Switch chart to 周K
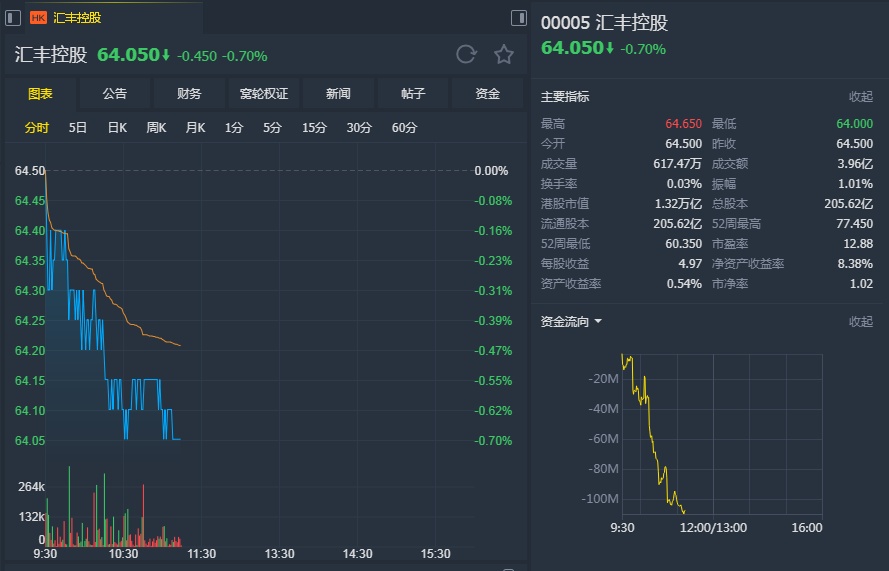 (156, 128)
